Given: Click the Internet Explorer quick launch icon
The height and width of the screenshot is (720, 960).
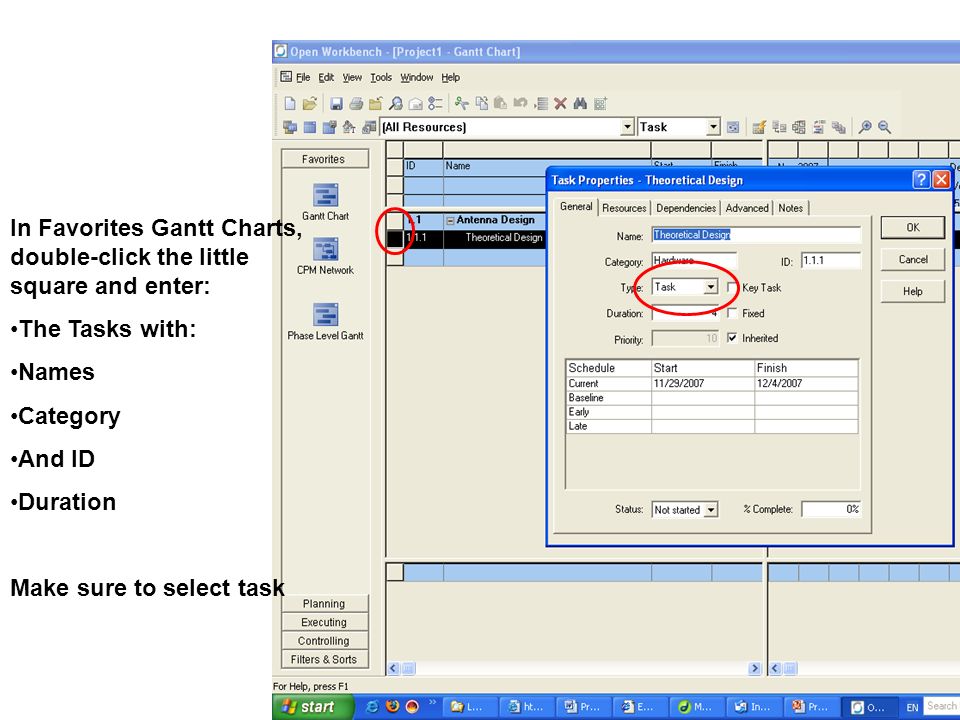Looking at the screenshot, I should point(372,707).
